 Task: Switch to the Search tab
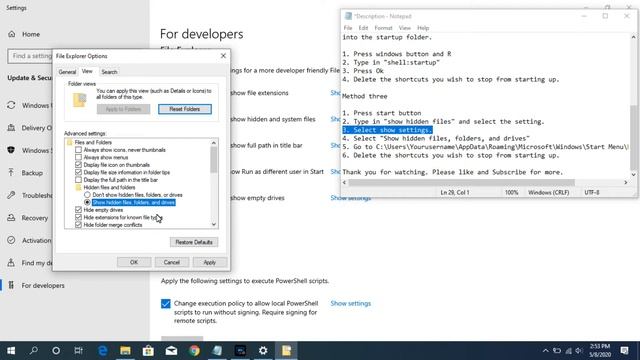(109, 72)
